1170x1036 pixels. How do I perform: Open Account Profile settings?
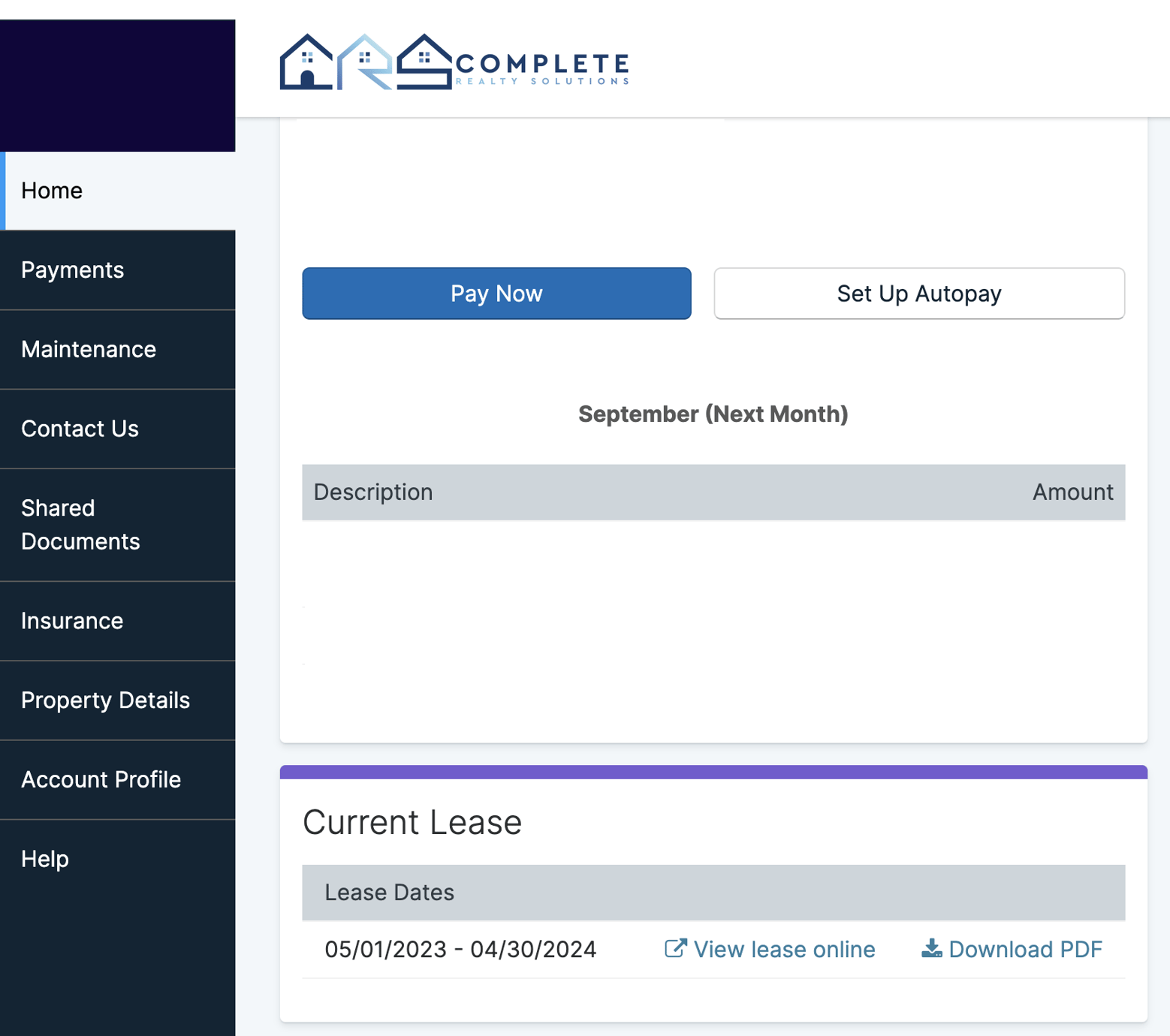tap(101, 779)
